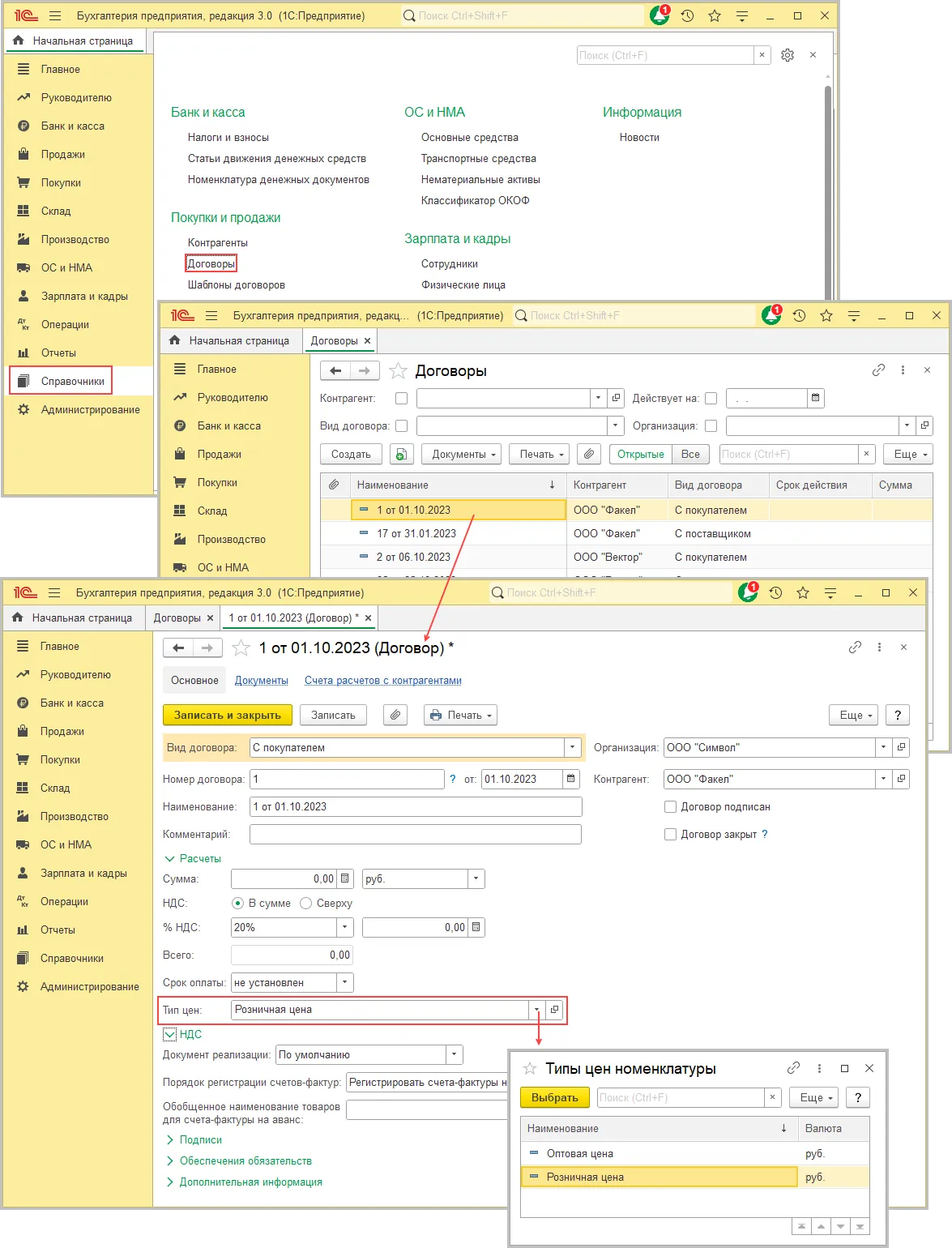This screenshot has height=1248, width=952.
Task: Open Срок оплаты dropdown
Action: coord(345,982)
